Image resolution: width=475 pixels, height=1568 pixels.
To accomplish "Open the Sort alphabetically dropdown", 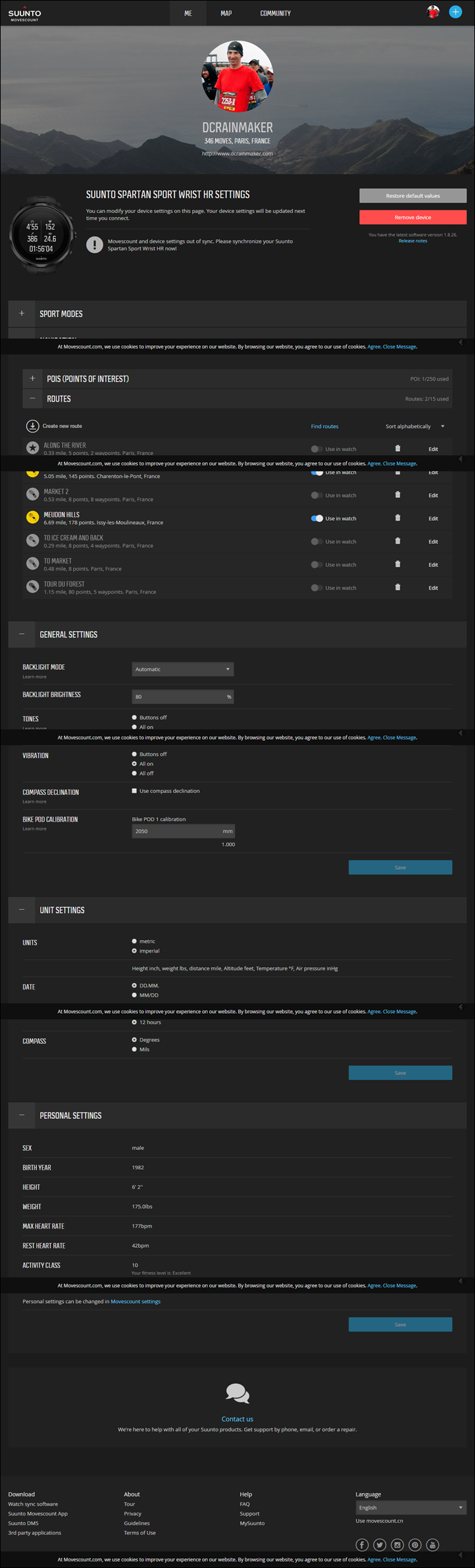I will (x=415, y=426).
